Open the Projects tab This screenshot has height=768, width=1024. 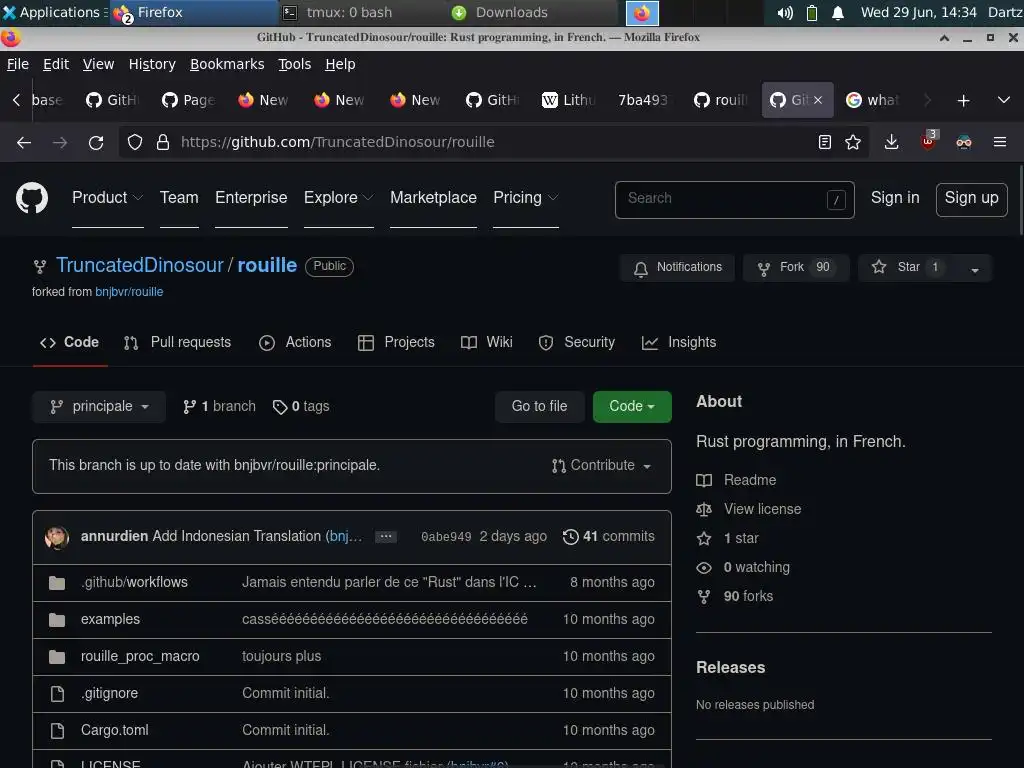coord(396,342)
